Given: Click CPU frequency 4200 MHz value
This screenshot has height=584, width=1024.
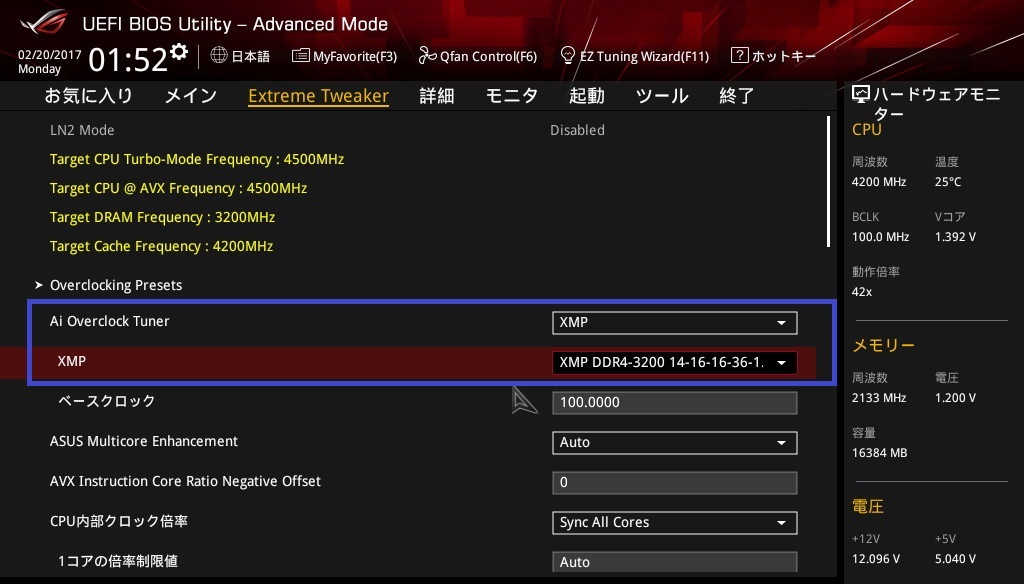Looking at the screenshot, I should (879, 182).
